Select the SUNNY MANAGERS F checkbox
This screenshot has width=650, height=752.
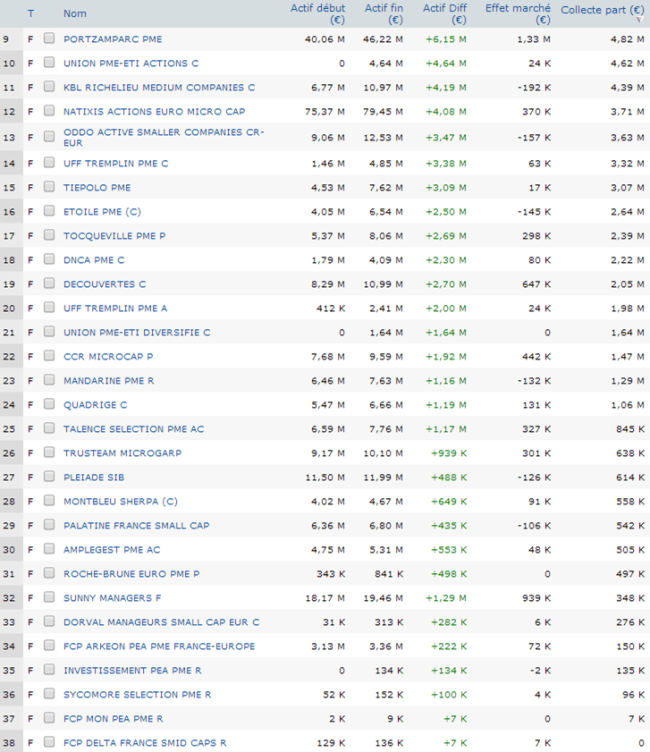(49, 597)
